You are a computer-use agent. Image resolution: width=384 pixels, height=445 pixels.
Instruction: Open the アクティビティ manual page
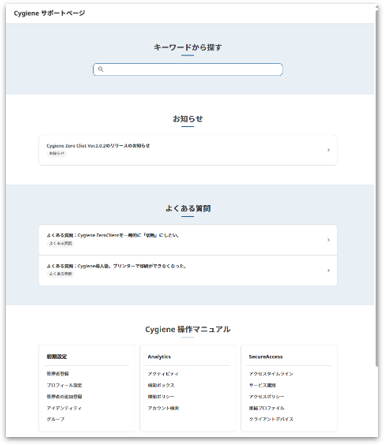163,374
